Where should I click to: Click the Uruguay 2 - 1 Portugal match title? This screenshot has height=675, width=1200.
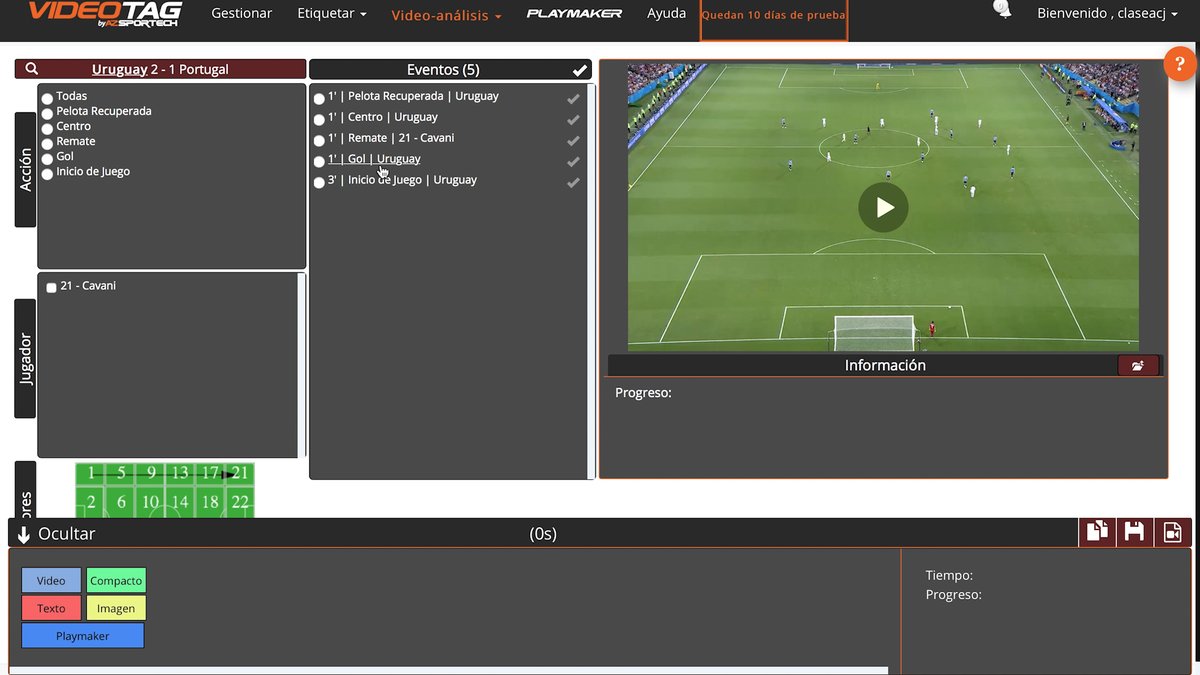(160, 69)
